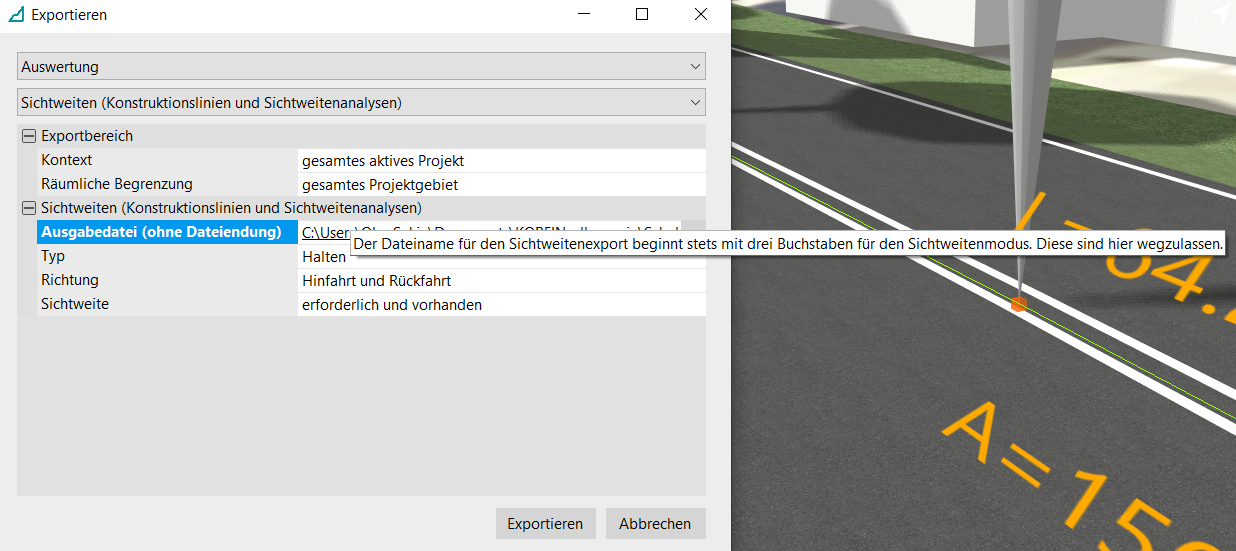
Task: Click the orange station marker on road
Action: (x=1018, y=303)
